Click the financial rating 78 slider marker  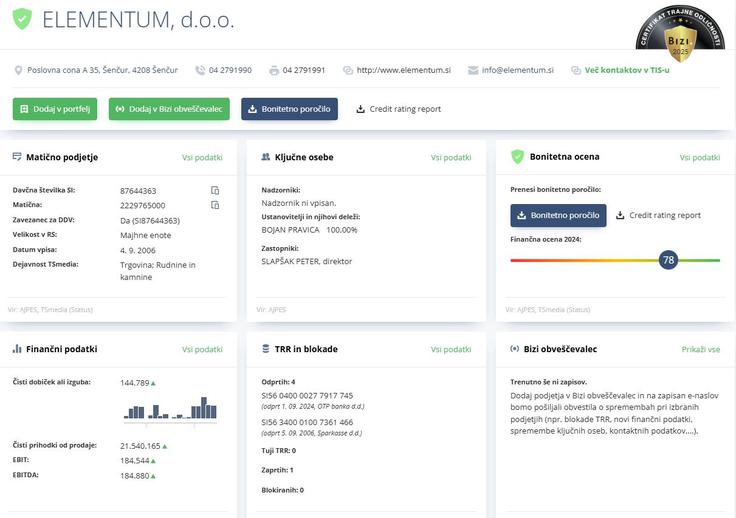tap(668, 260)
